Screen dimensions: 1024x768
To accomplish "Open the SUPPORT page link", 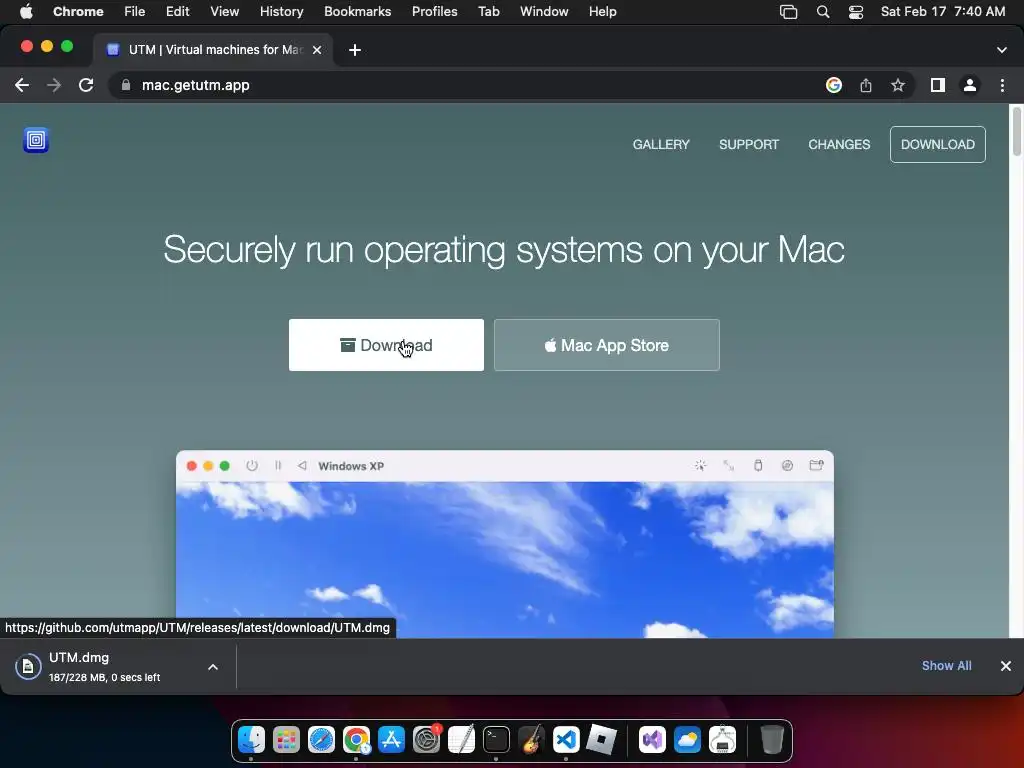I will click(749, 144).
